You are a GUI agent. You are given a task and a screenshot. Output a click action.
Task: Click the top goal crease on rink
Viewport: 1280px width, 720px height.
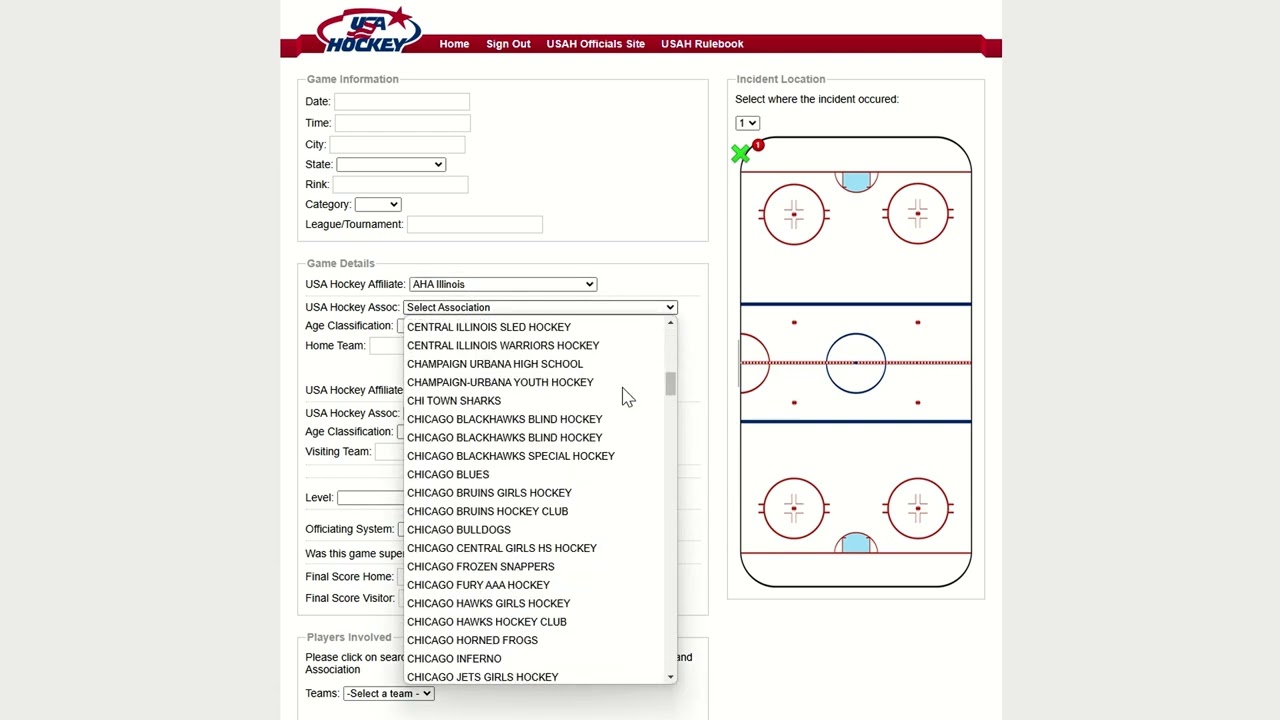click(856, 181)
